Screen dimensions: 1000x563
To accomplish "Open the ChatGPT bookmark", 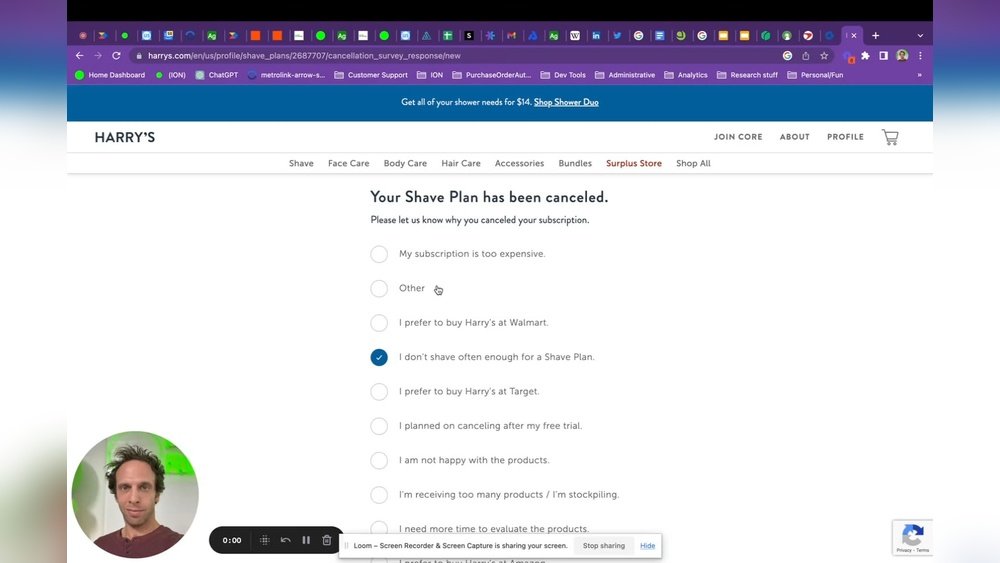I will (x=217, y=75).
